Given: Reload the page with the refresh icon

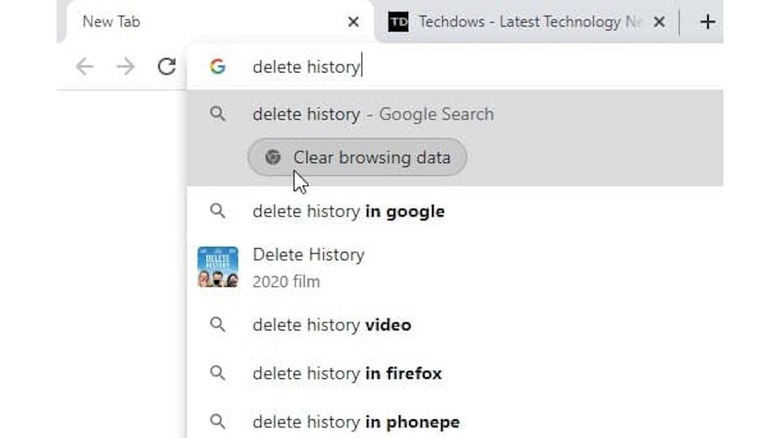Looking at the screenshot, I should (166, 67).
